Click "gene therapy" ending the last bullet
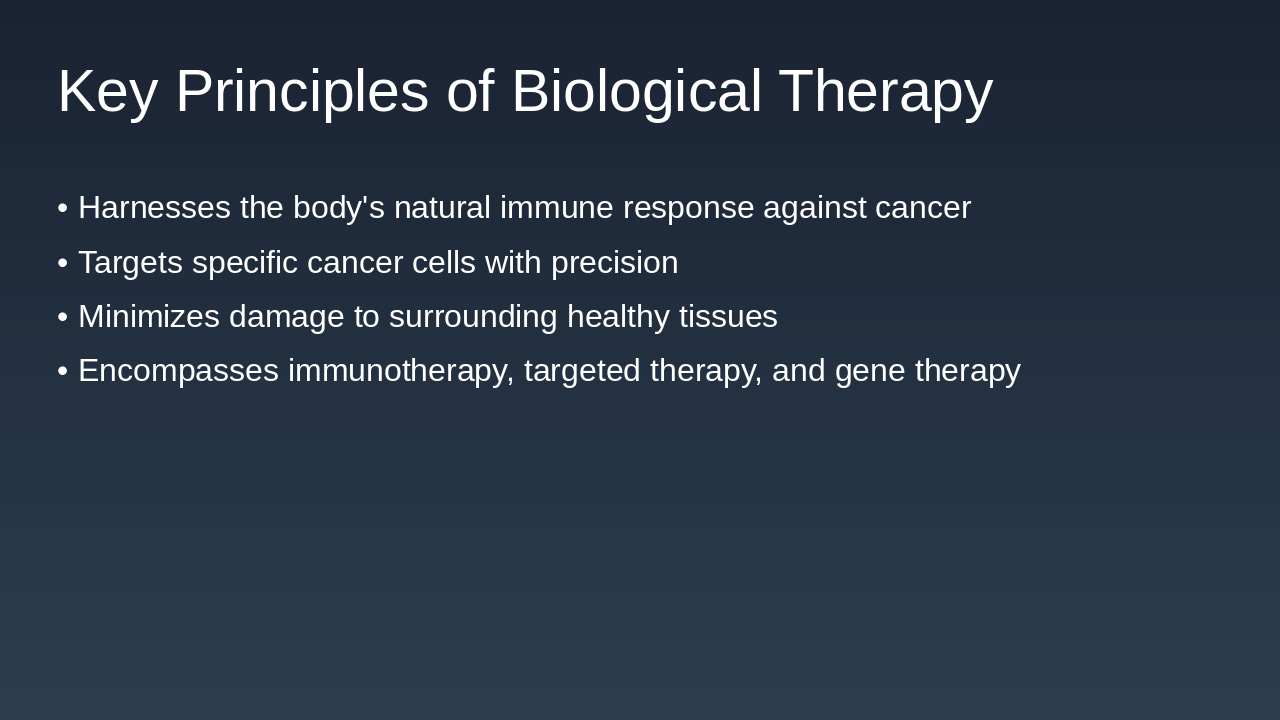 [x=927, y=371]
